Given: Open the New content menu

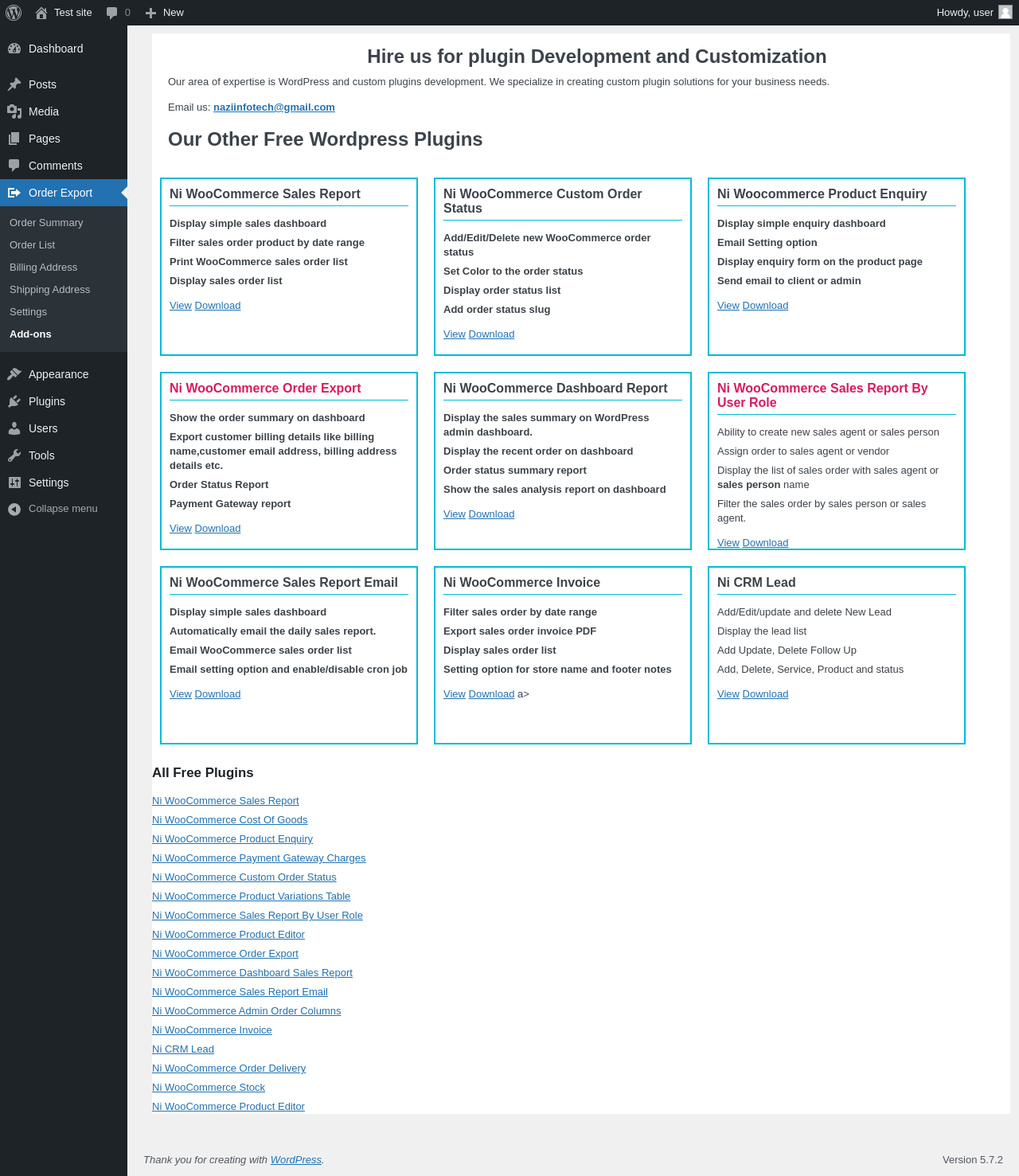Looking at the screenshot, I should [165, 13].
